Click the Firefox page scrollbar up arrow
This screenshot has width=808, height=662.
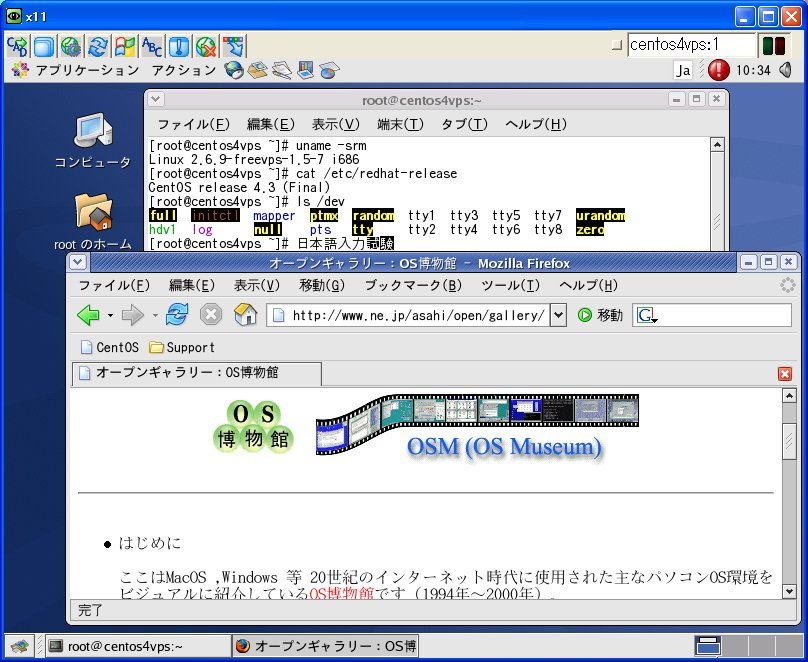point(789,396)
